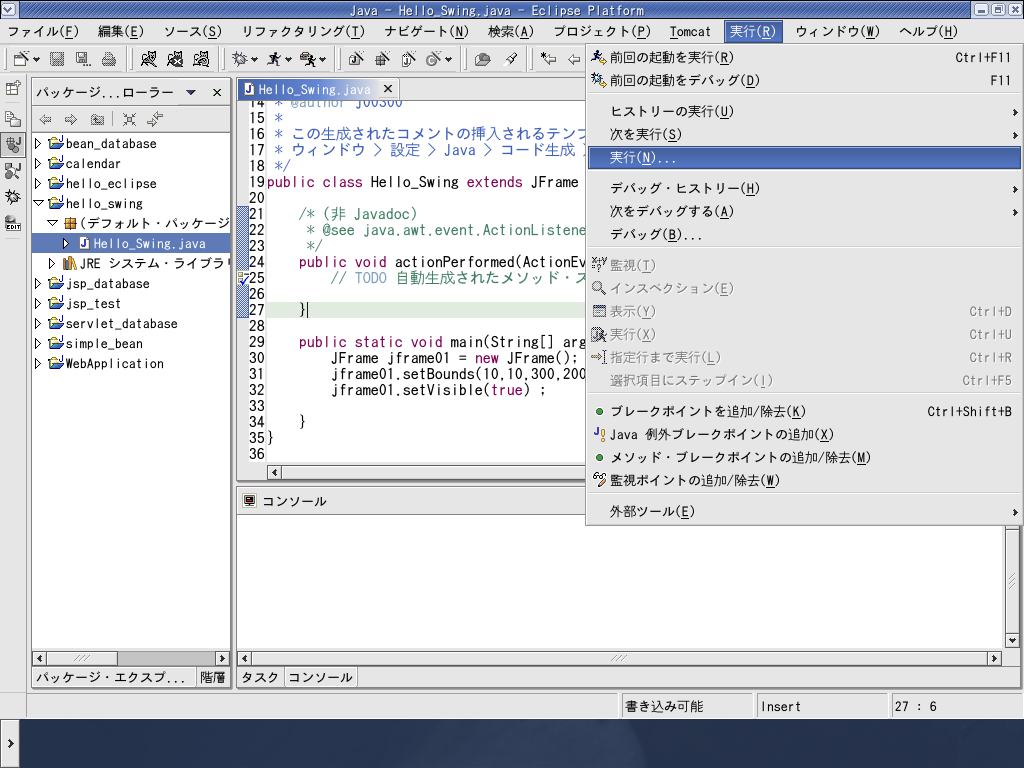Open the New Java Class dropdown arrow
The width and height of the screenshot is (1024, 768).
click(448, 59)
